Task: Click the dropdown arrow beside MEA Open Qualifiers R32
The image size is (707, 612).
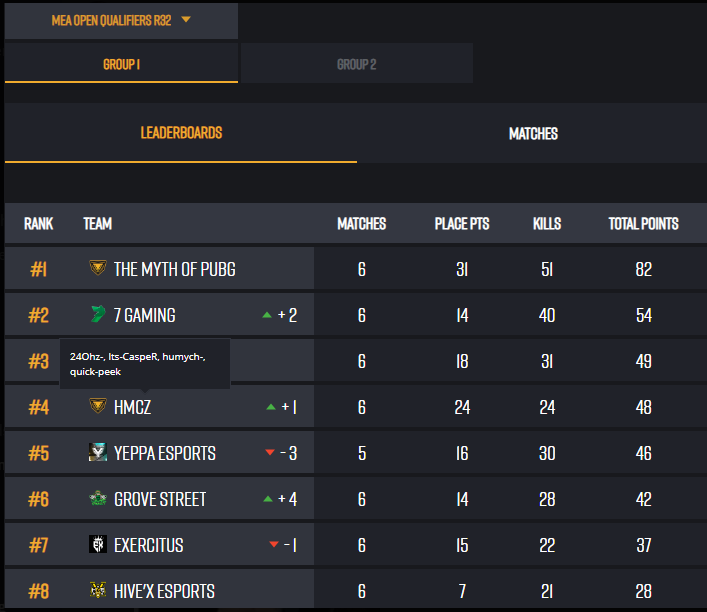Action: 186,19
